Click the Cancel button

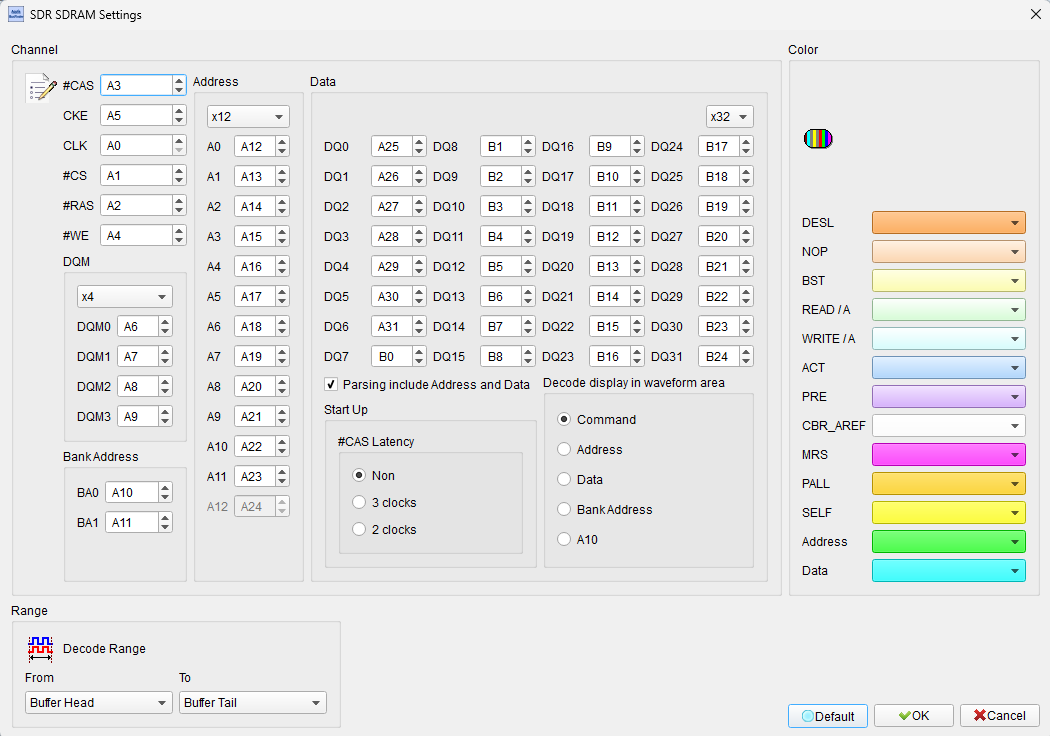click(999, 716)
